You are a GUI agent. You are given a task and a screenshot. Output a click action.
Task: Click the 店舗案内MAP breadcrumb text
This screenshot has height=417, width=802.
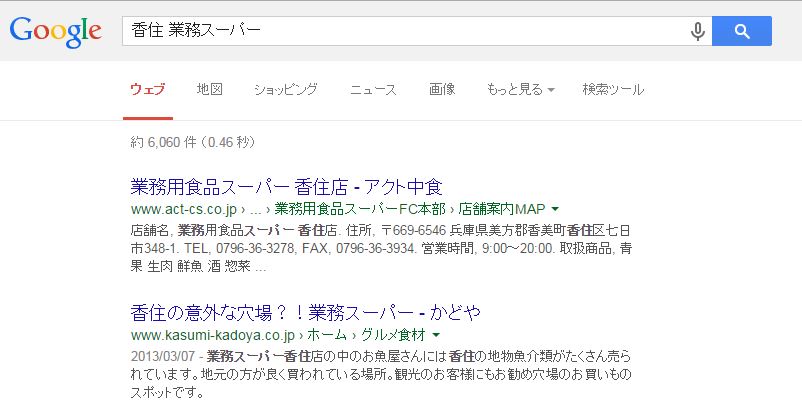(502, 209)
